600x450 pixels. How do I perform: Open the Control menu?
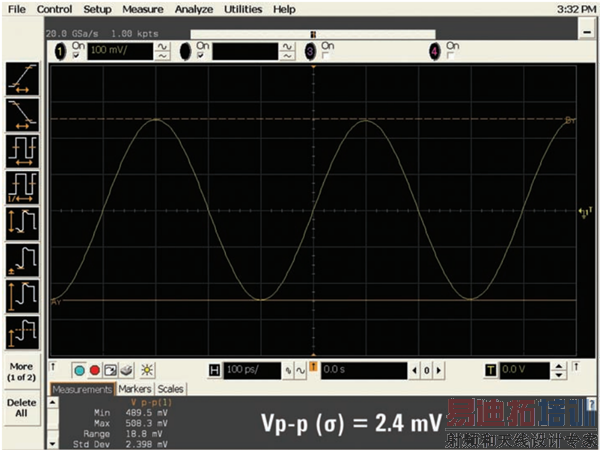pyautogui.click(x=54, y=9)
